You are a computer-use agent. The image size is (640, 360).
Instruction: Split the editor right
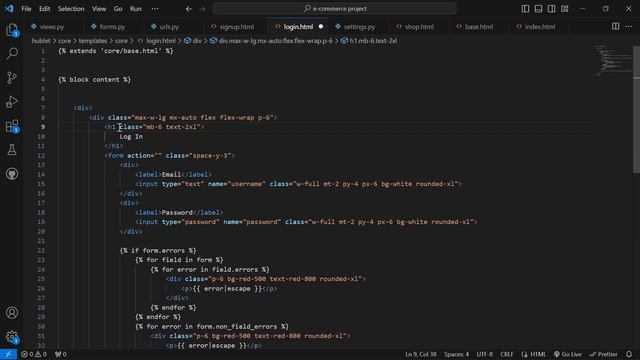point(615,27)
